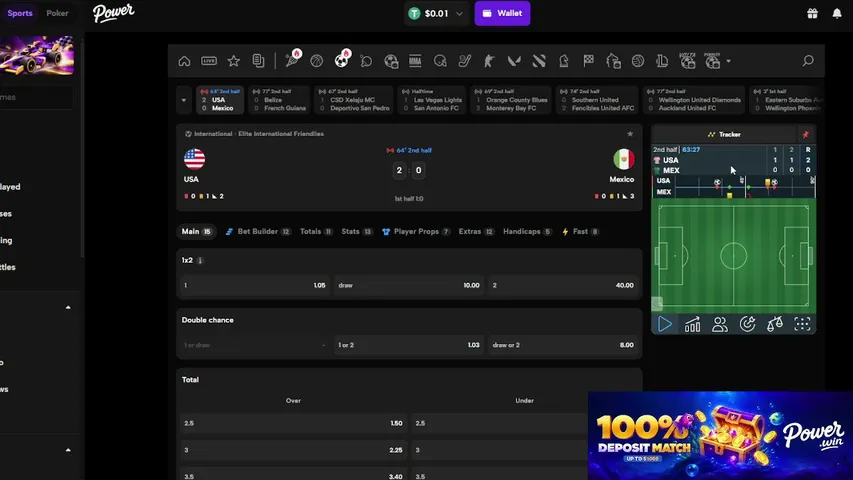Select the racing checkered flag icon
The image size is (853, 480).
pos(589,61)
